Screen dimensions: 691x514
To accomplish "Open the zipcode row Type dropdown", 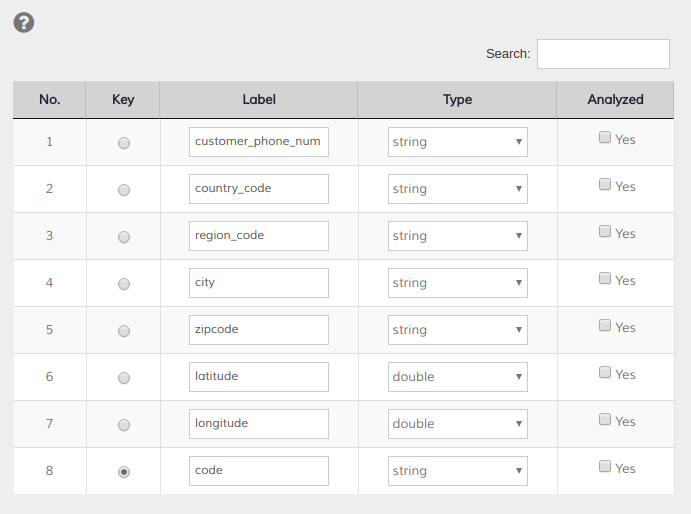I will pyautogui.click(x=457, y=330).
